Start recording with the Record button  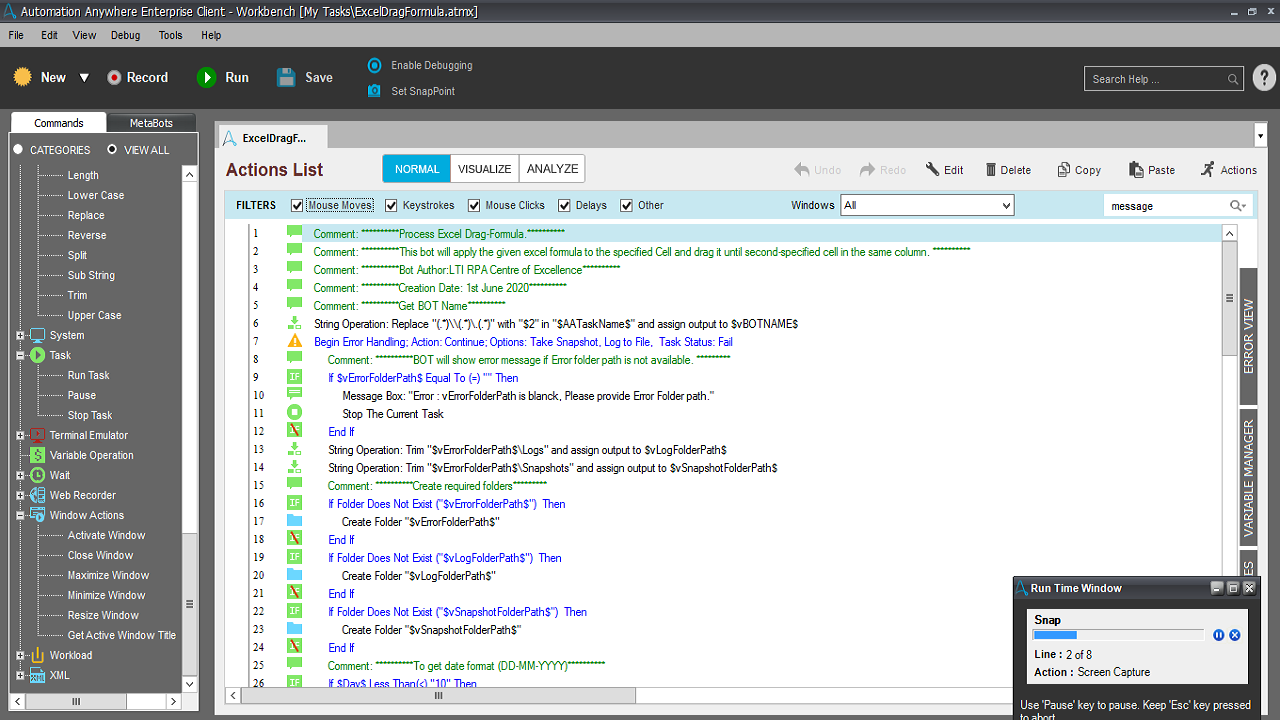[x=138, y=77]
